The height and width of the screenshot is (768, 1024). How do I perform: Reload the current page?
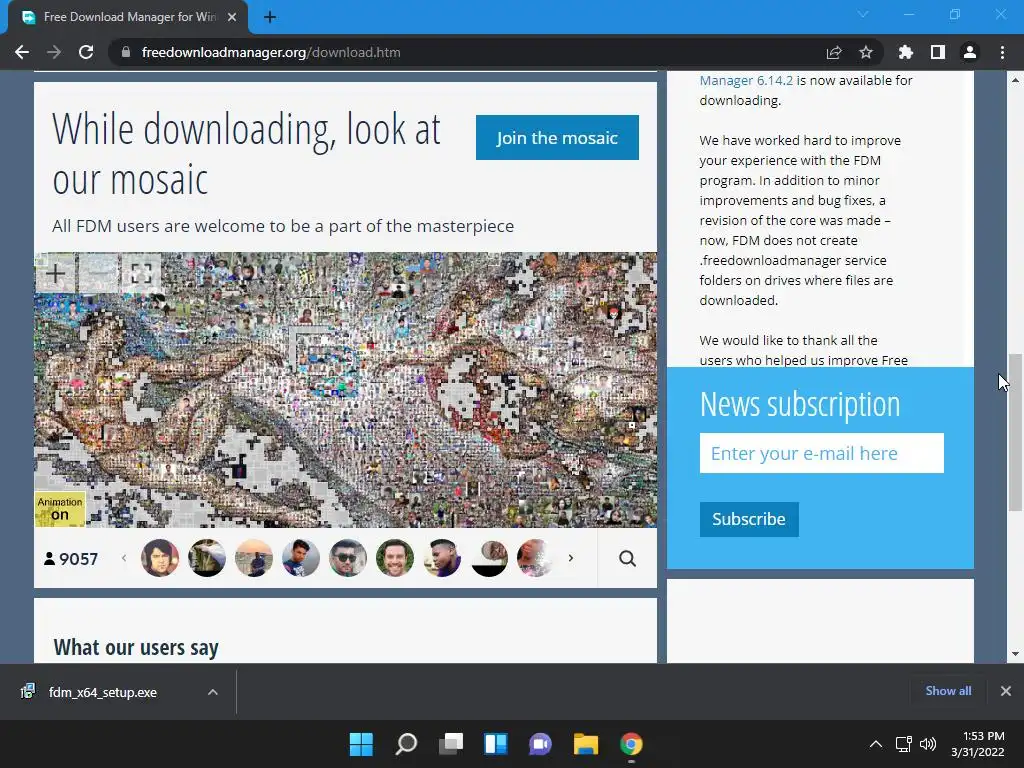pyautogui.click(x=86, y=52)
